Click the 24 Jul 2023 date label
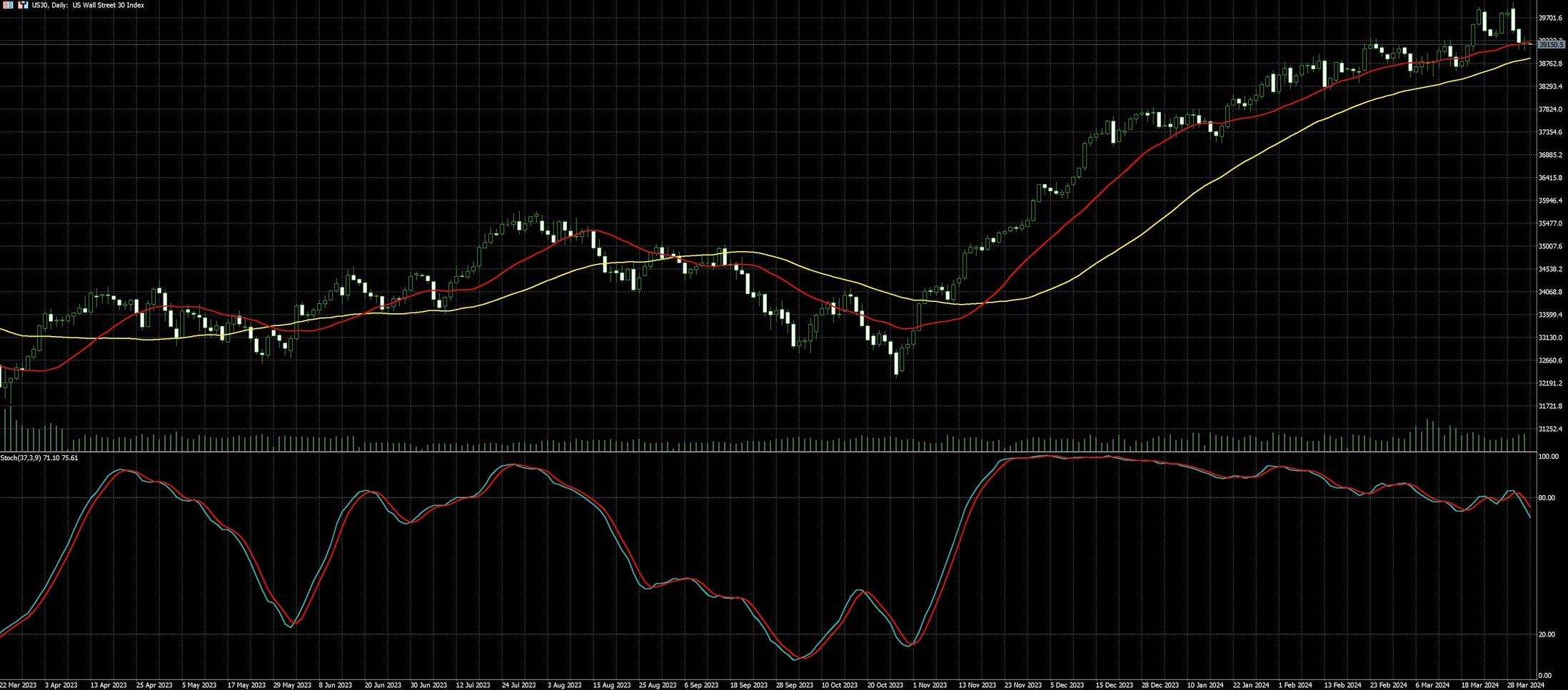 coord(518,685)
